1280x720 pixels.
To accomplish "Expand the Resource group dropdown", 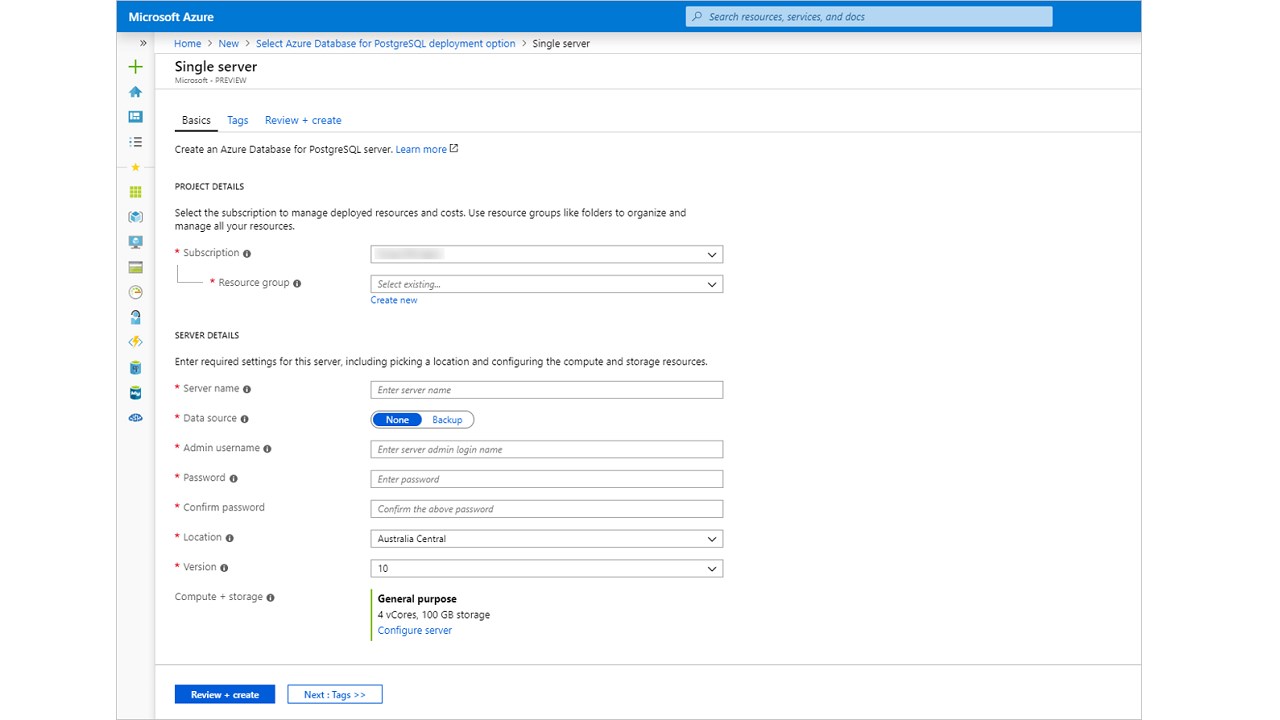I will click(546, 284).
